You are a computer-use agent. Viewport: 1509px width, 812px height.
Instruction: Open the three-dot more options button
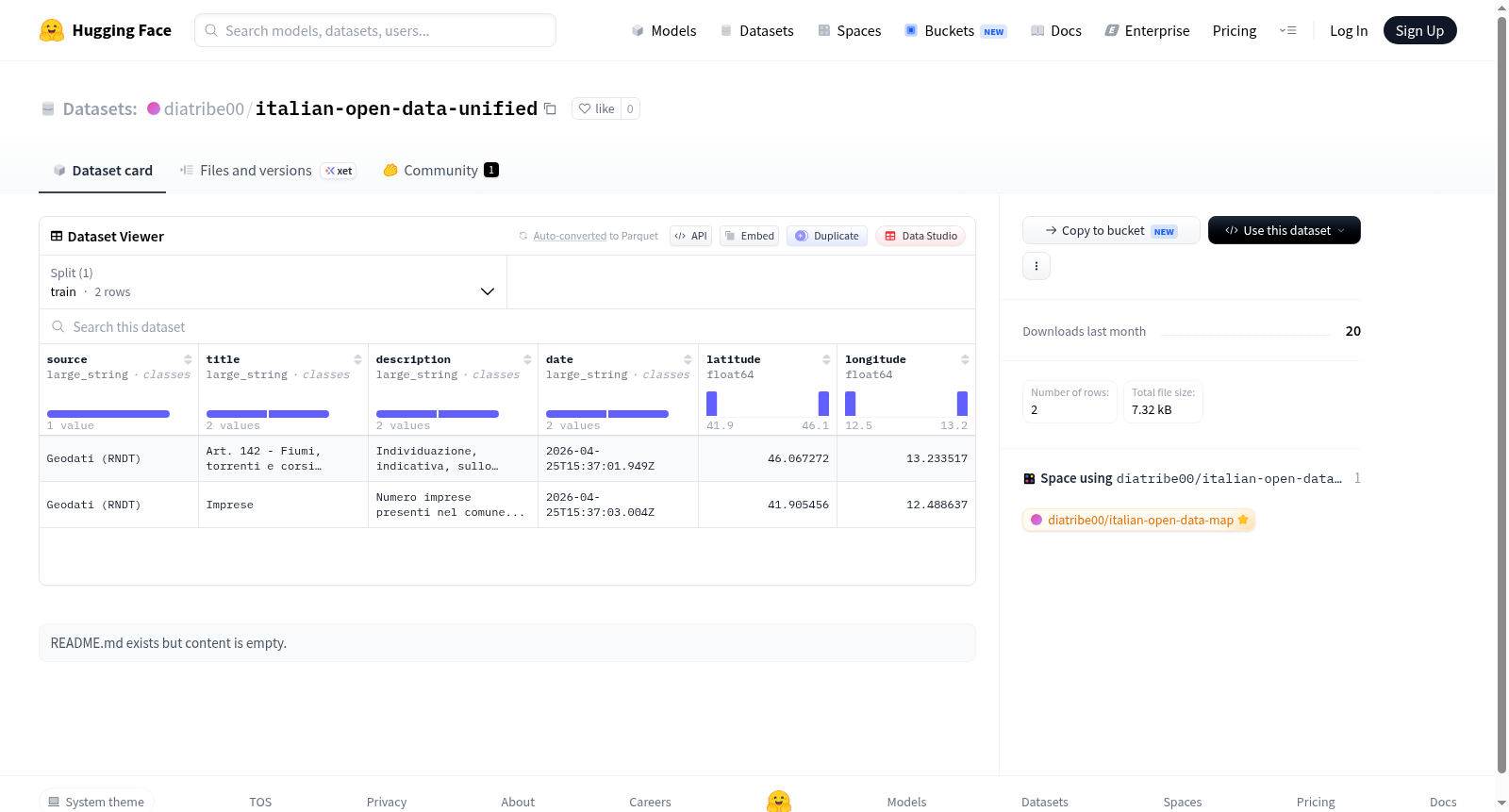click(1036, 266)
